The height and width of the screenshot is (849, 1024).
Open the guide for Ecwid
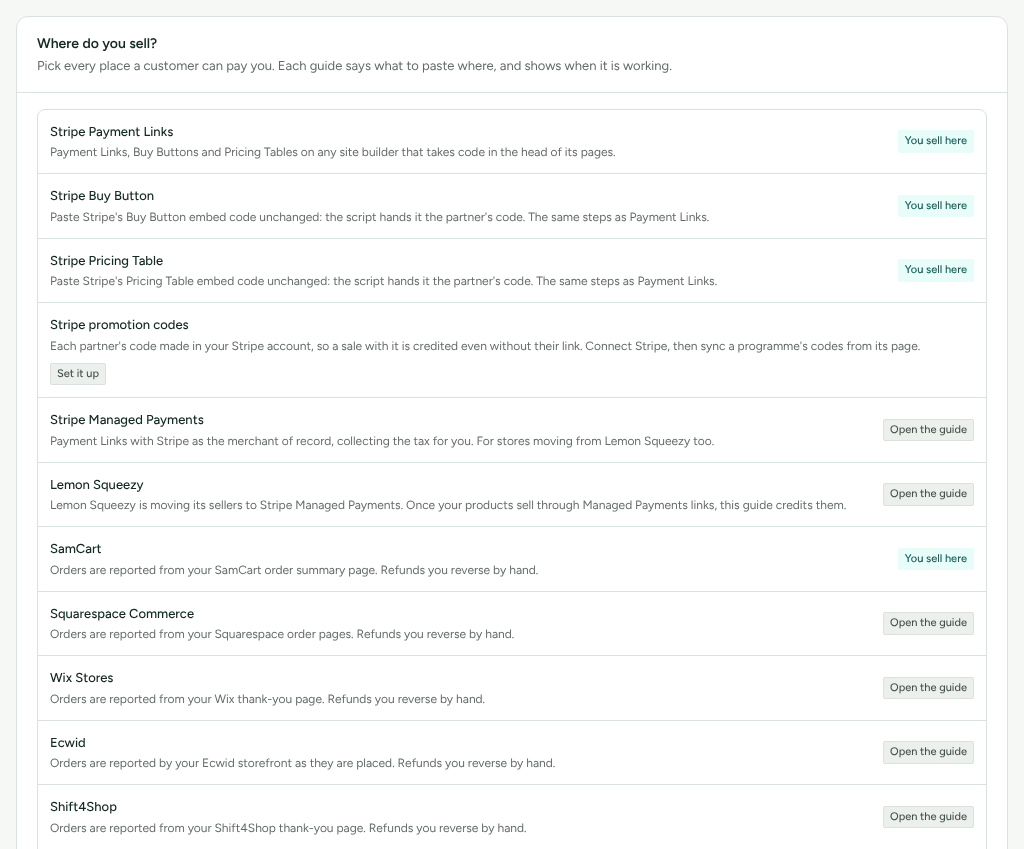point(928,752)
